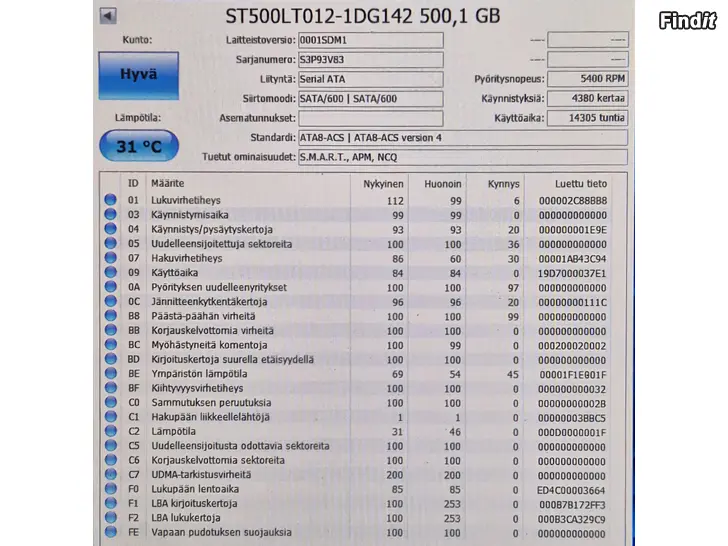Click status icon for row 07 Hakuvirhetiheys

pyautogui.click(x=110, y=257)
